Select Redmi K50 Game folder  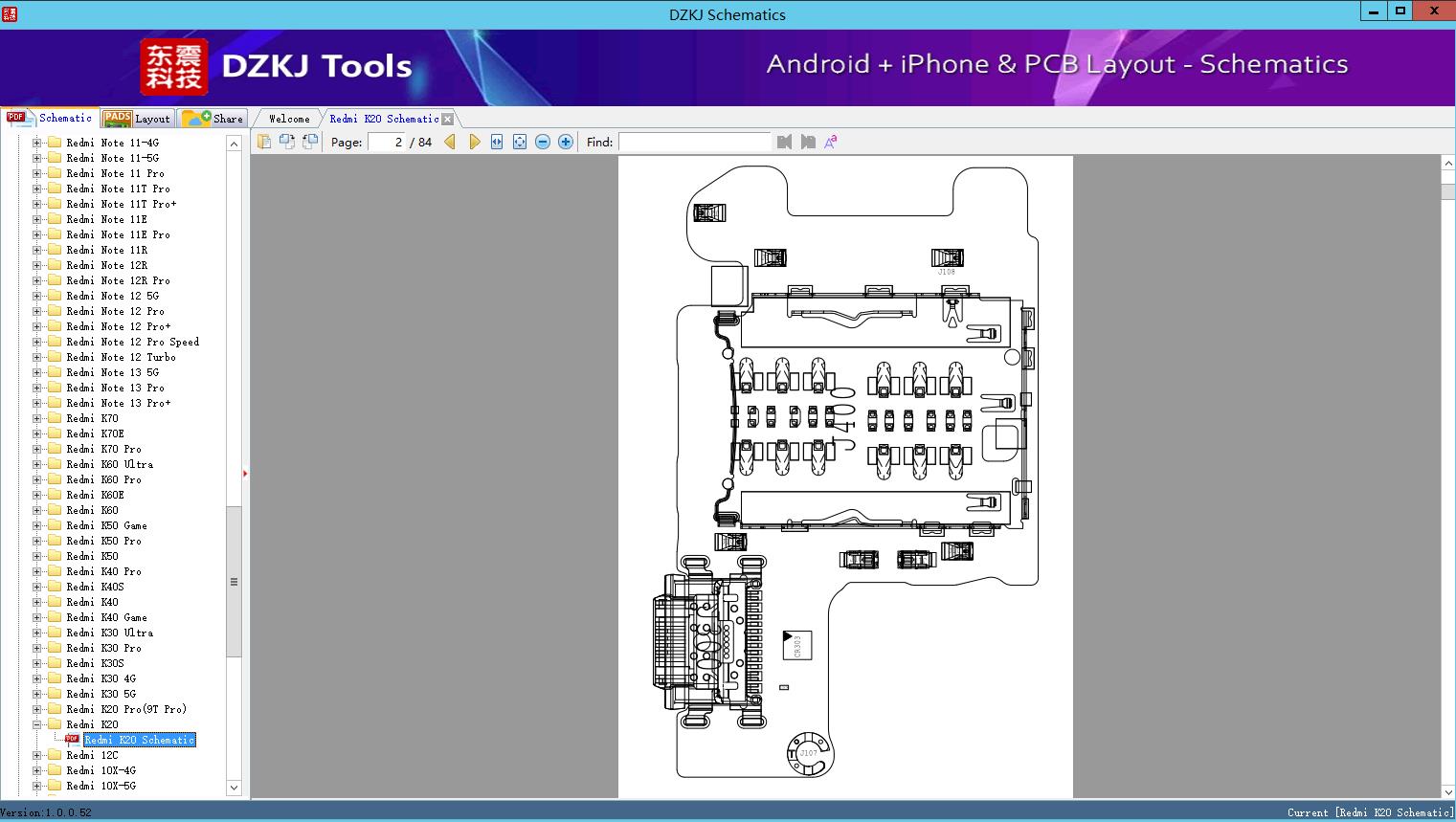tap(106, 525)
